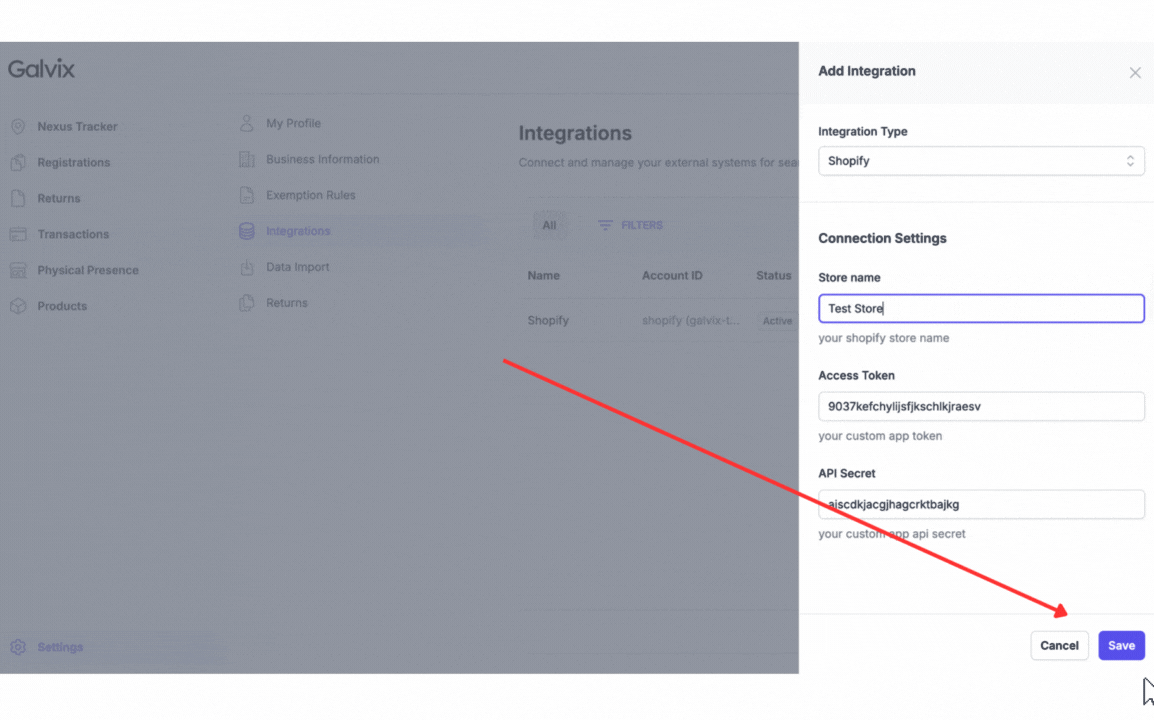The height and width of the screenshot is (720, 1154).
Task: Click 'your shopify store name' hint text
Action: pyautogui.click(x=883, y=338)
